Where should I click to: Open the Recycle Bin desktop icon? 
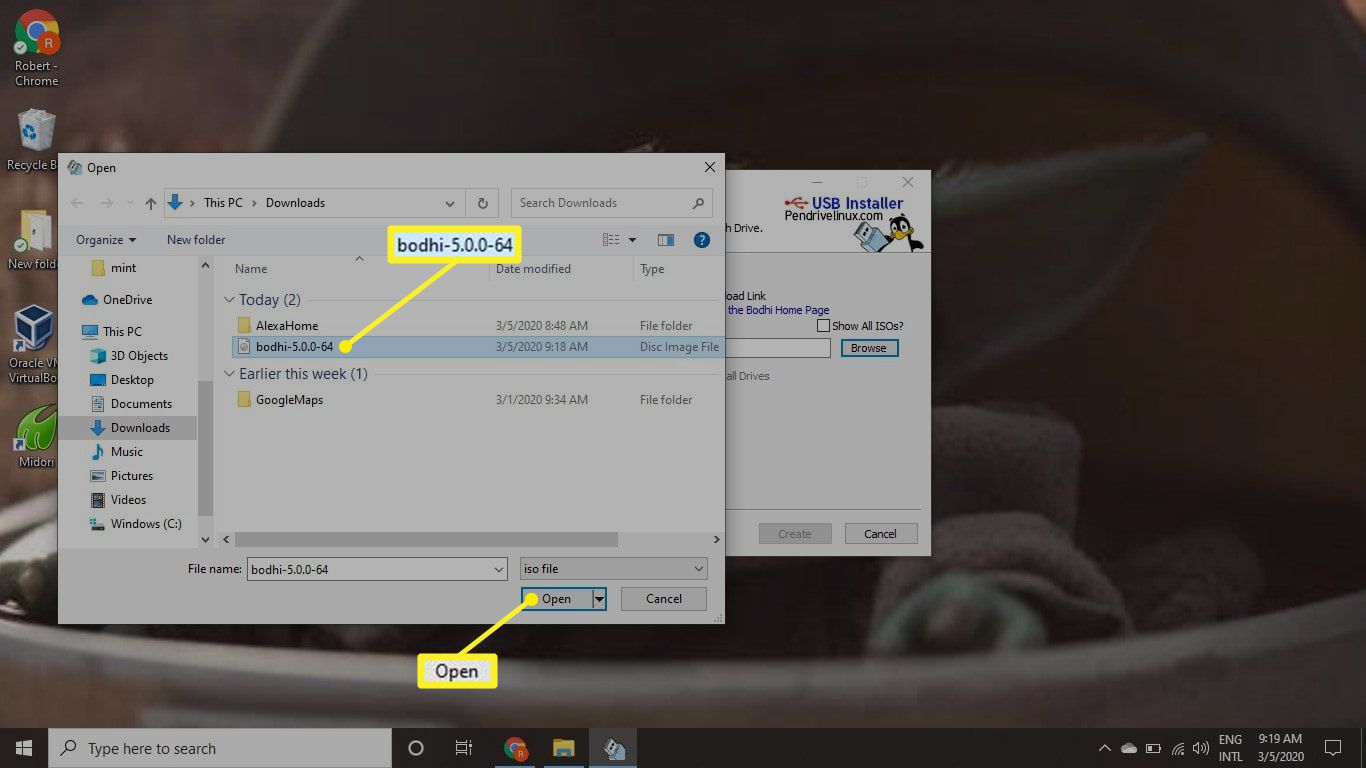tap(34, 141)
